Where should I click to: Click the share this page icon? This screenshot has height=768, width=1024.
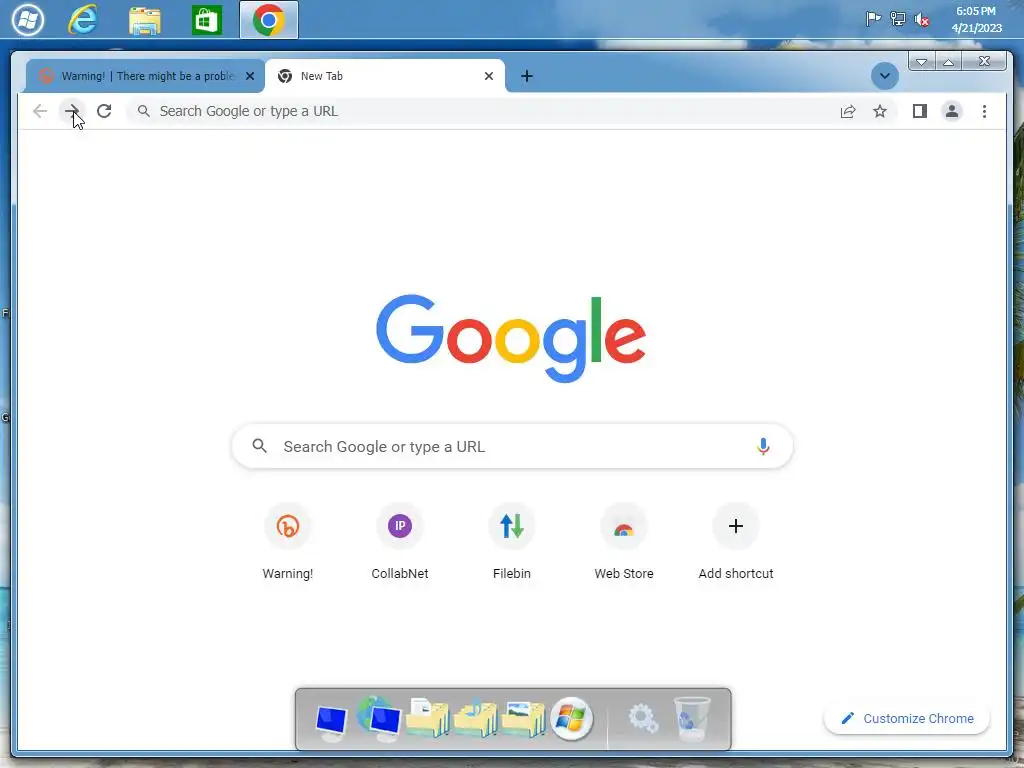tap(848, 111)
